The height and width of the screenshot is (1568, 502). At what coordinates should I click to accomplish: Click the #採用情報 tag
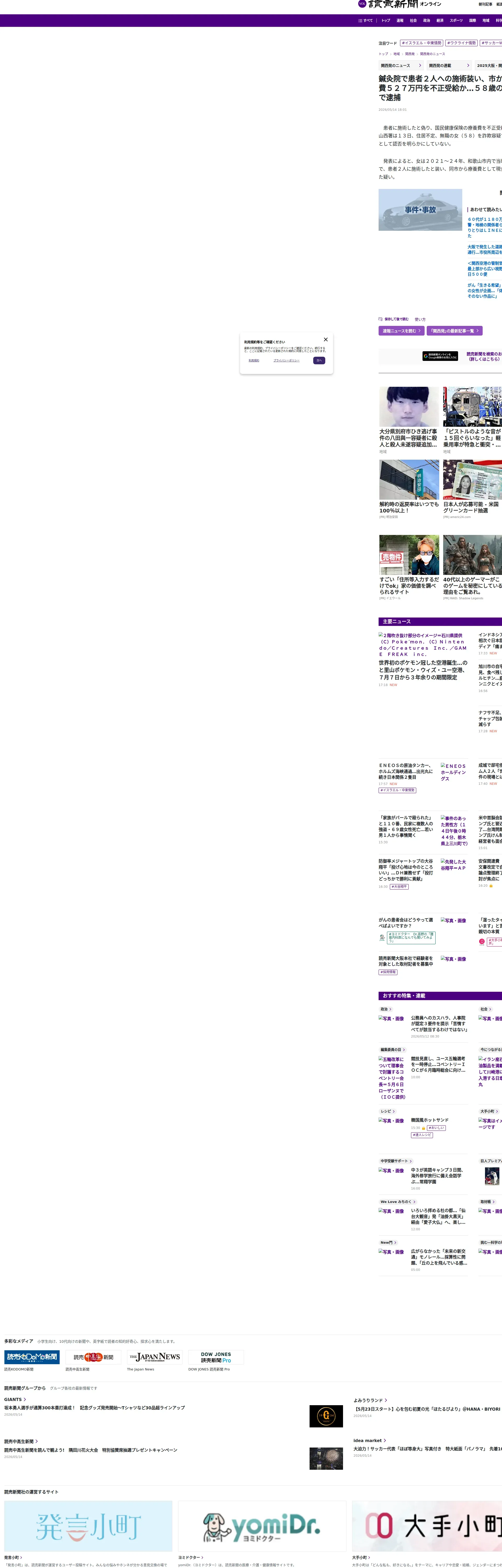point(388,972)
